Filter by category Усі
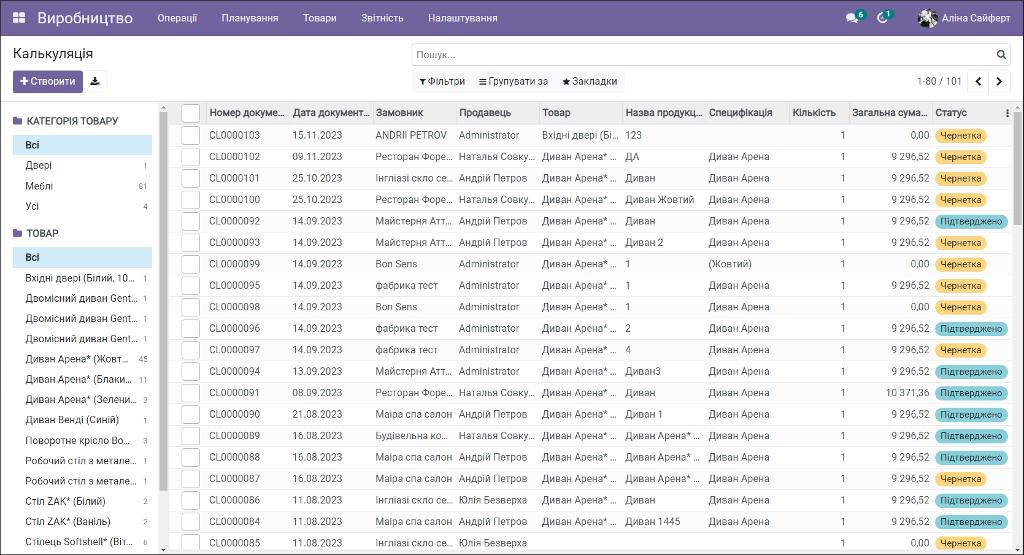This screenshot has width=1024, height=555. [x=82, y=206]
